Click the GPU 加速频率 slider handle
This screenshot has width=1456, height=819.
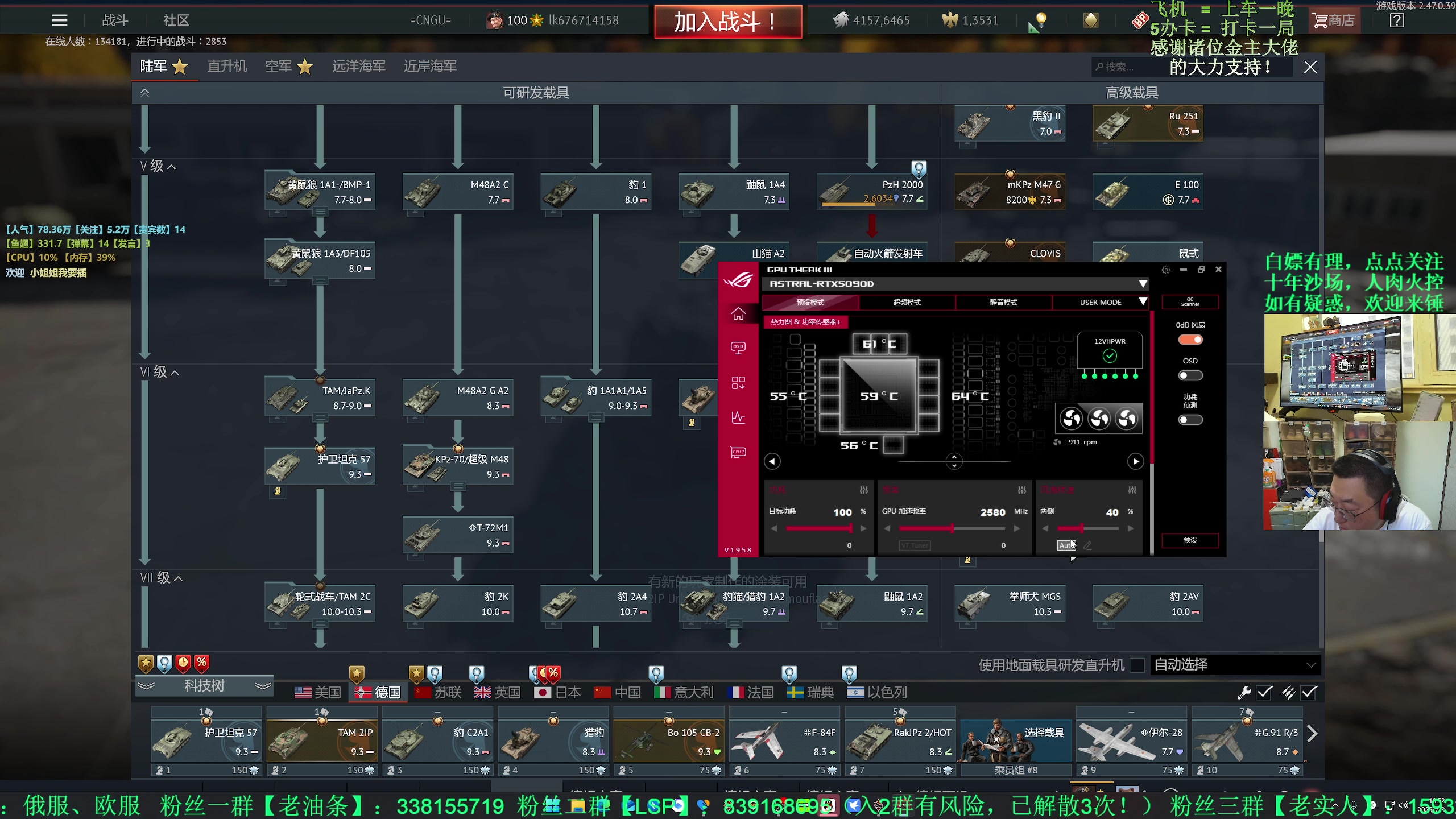[952, 528]
